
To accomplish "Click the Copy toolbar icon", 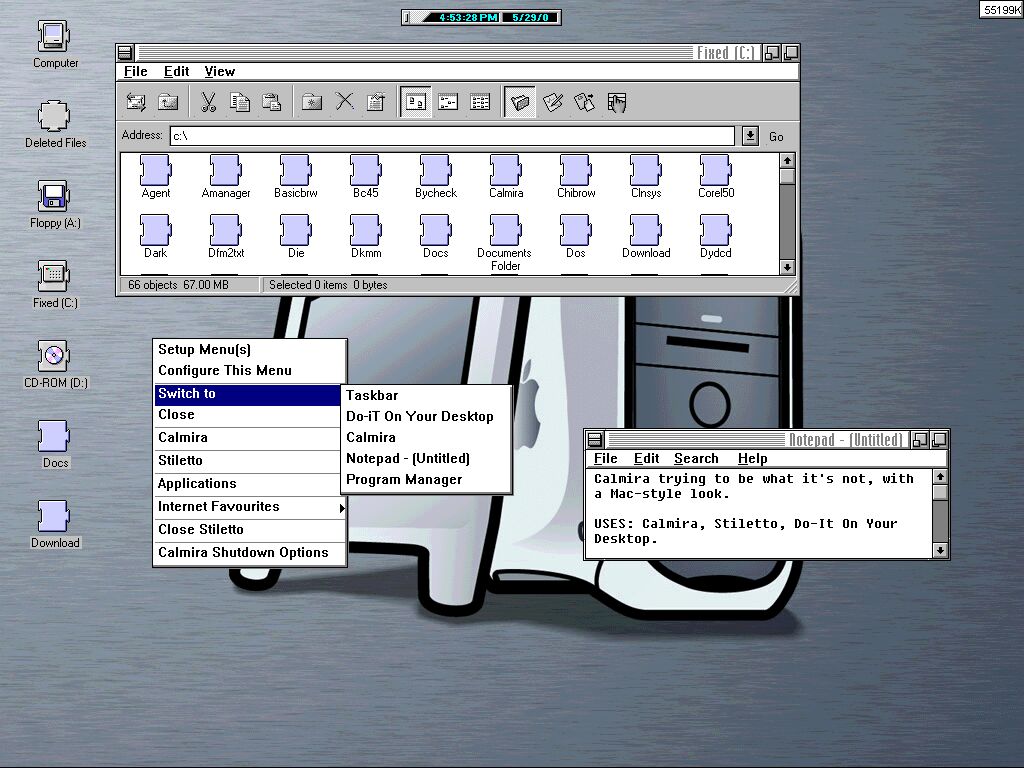I will pyautogui.click(x=240, y=102).
